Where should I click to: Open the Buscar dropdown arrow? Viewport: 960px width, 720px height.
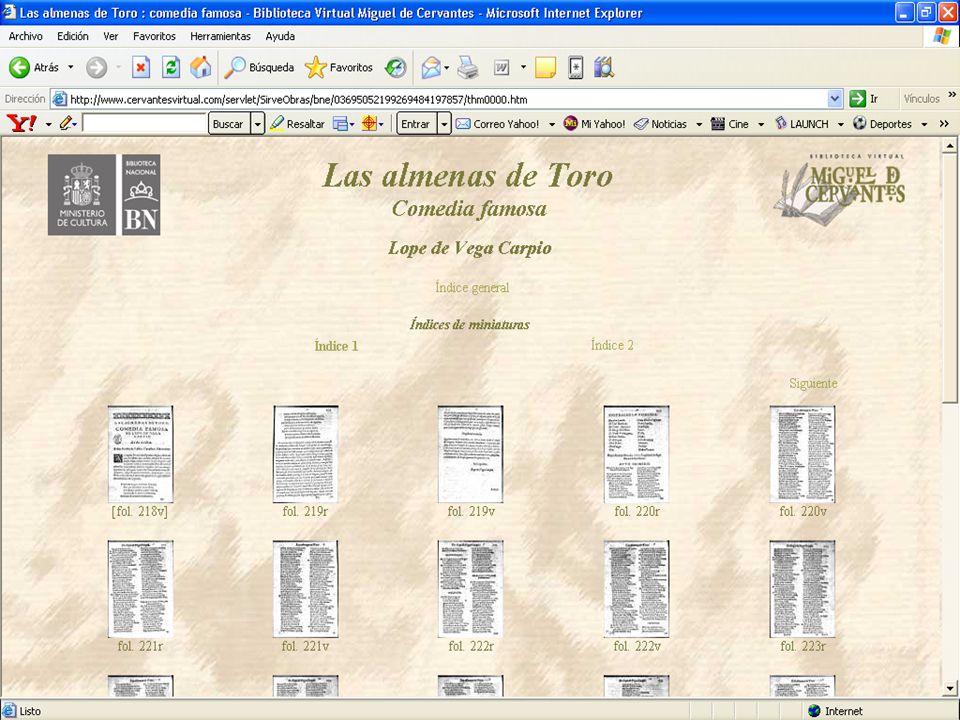[258, 124]
